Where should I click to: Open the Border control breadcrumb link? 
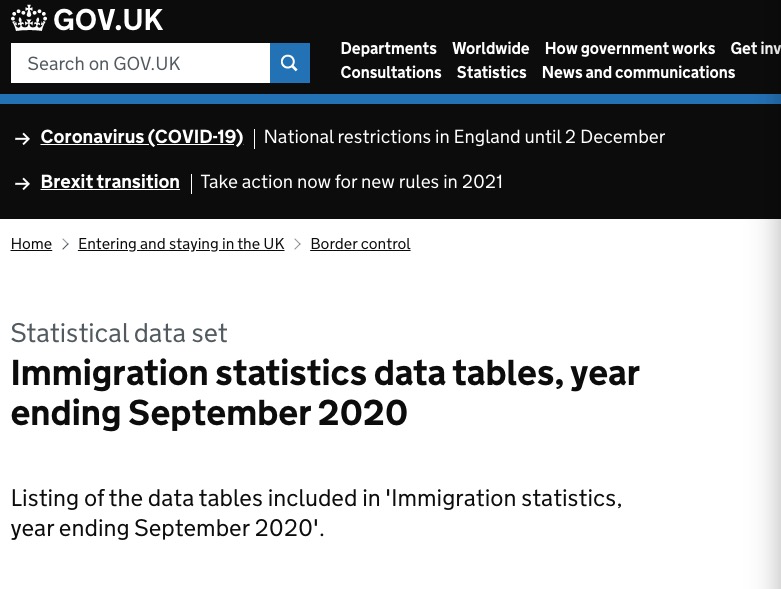[361, 244]
